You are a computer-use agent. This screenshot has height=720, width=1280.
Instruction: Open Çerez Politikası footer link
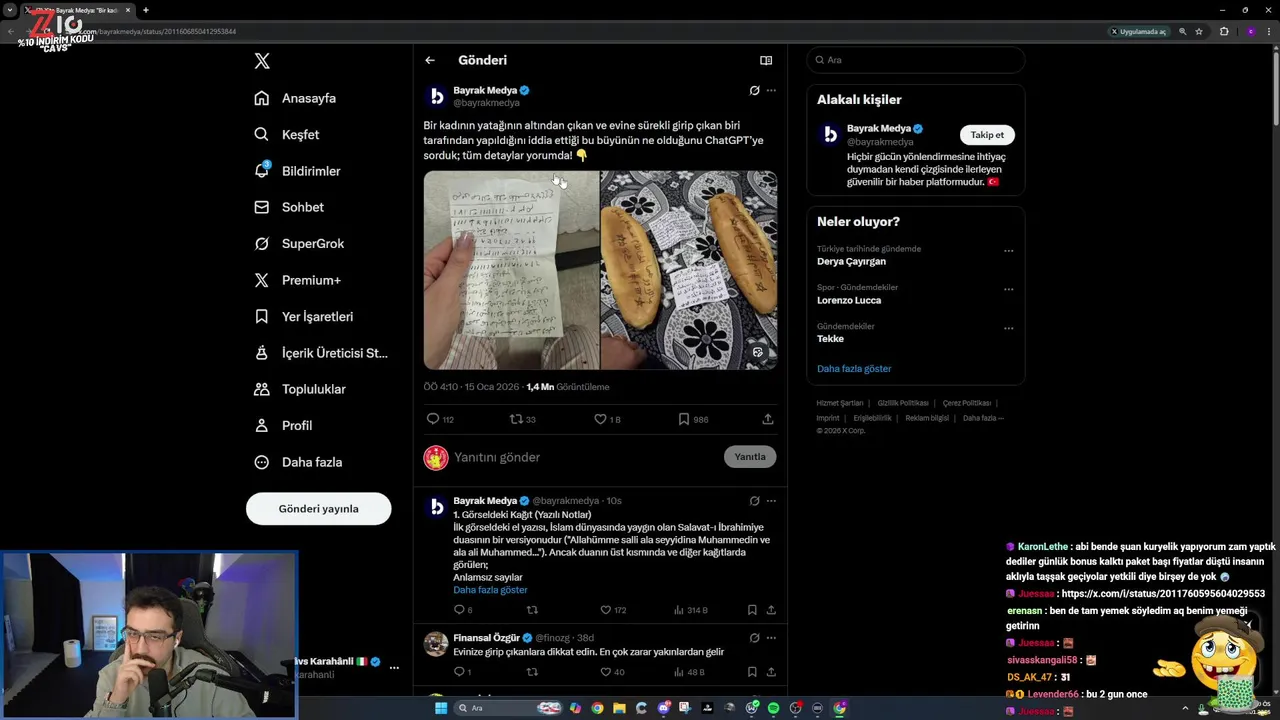(x=967, y=403)
